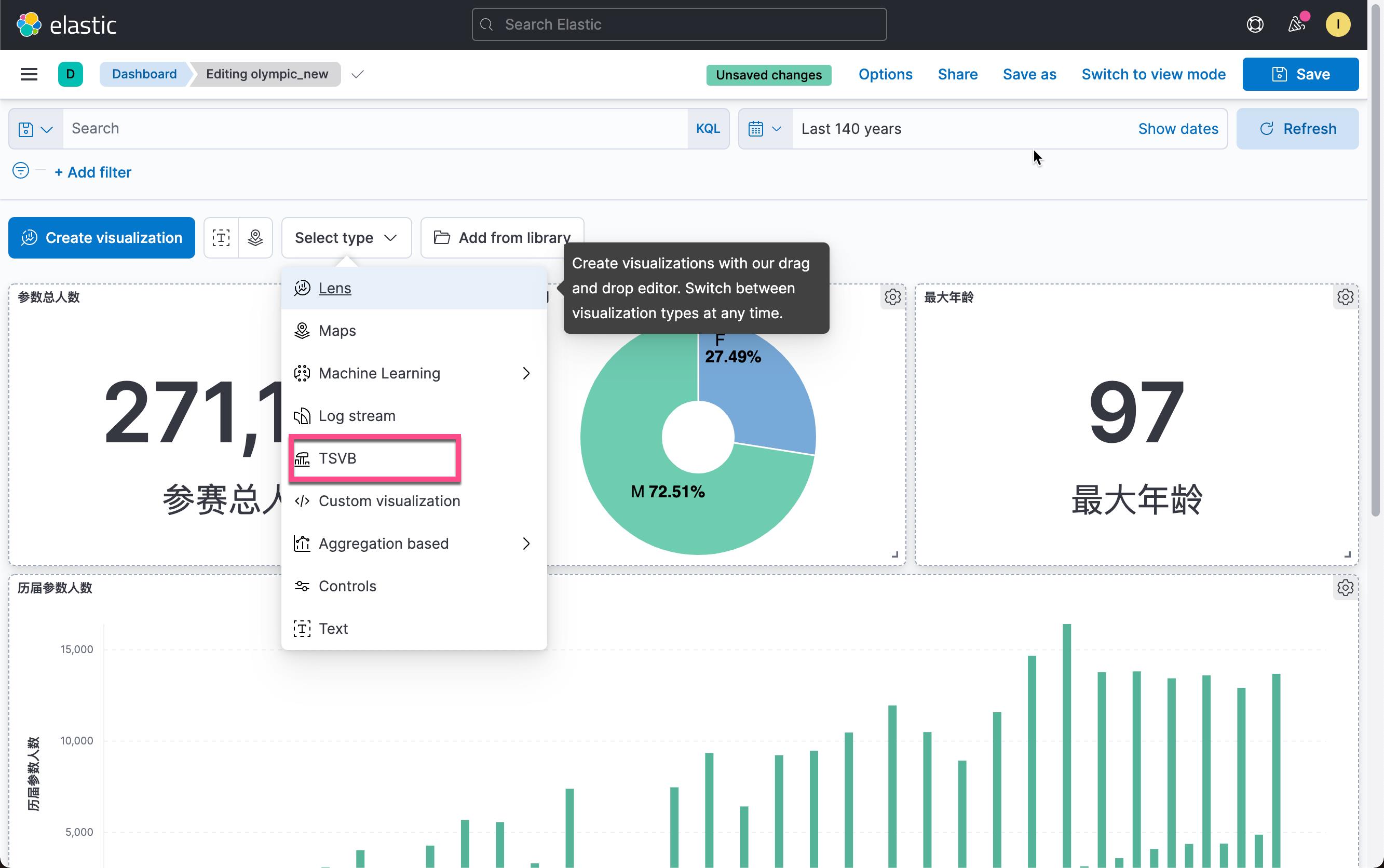Click the green D space avatar
Screen dimensions: 1384x868
point(71,74)
